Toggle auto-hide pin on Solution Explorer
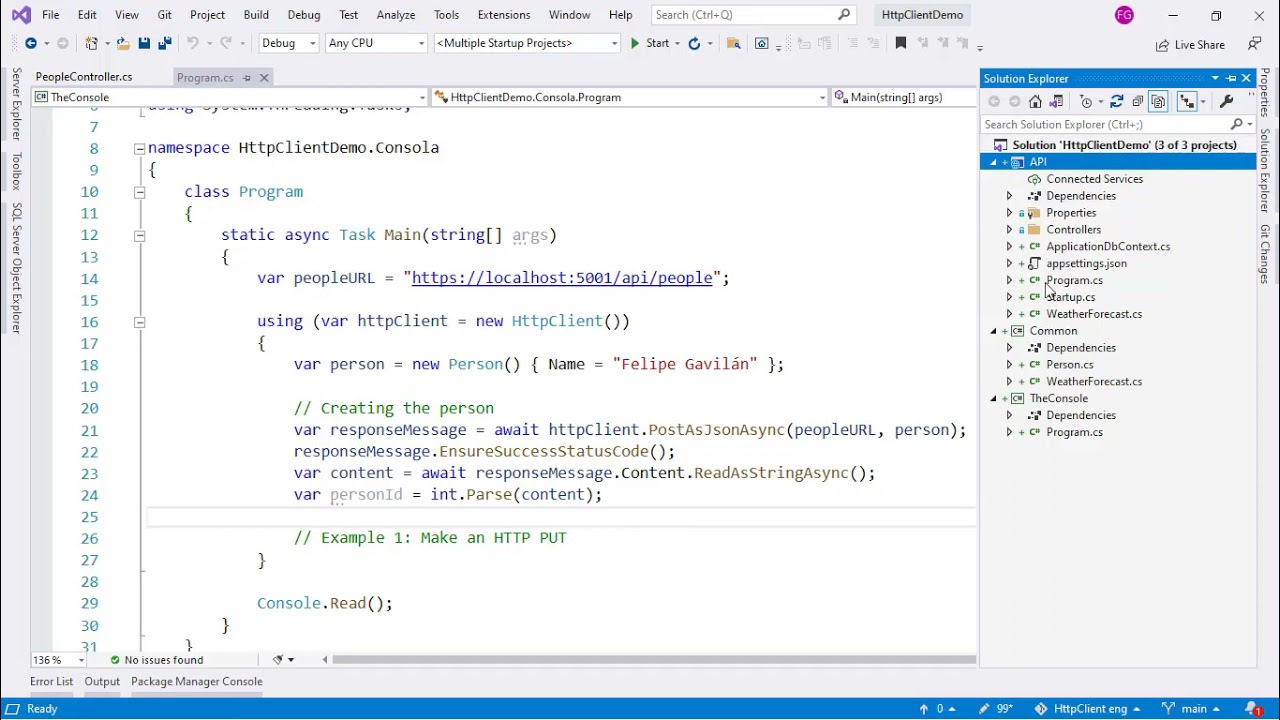Screen dimensions: 1280x720 point(1231,78)
